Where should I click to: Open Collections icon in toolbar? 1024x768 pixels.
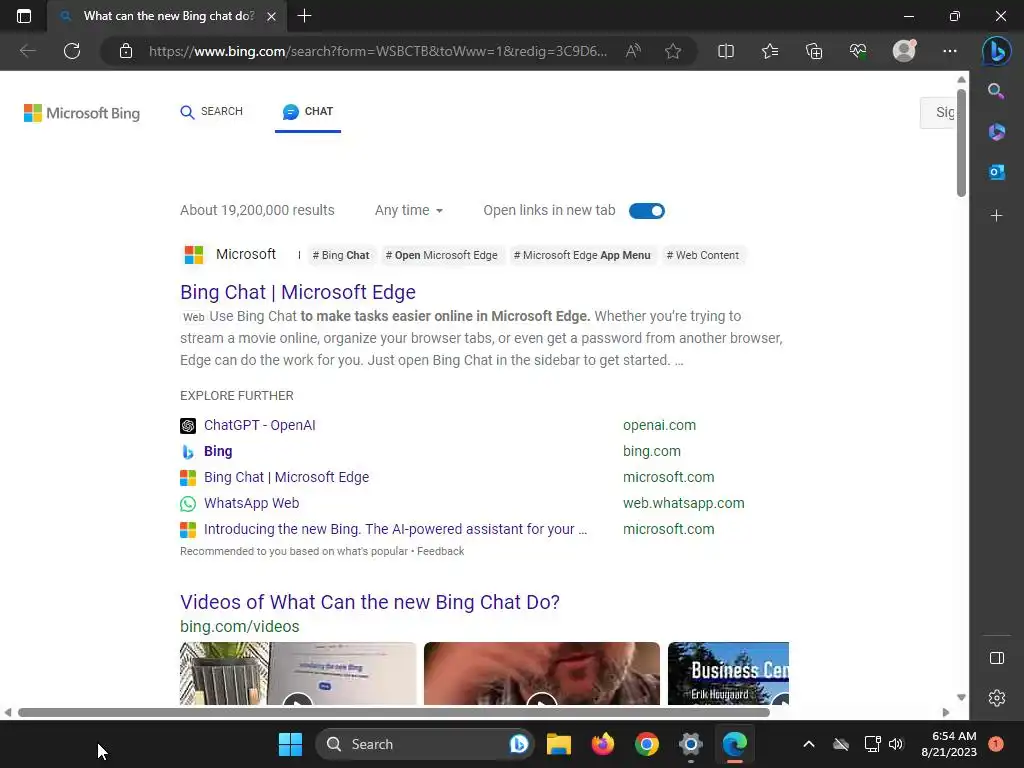click(814, 51)
